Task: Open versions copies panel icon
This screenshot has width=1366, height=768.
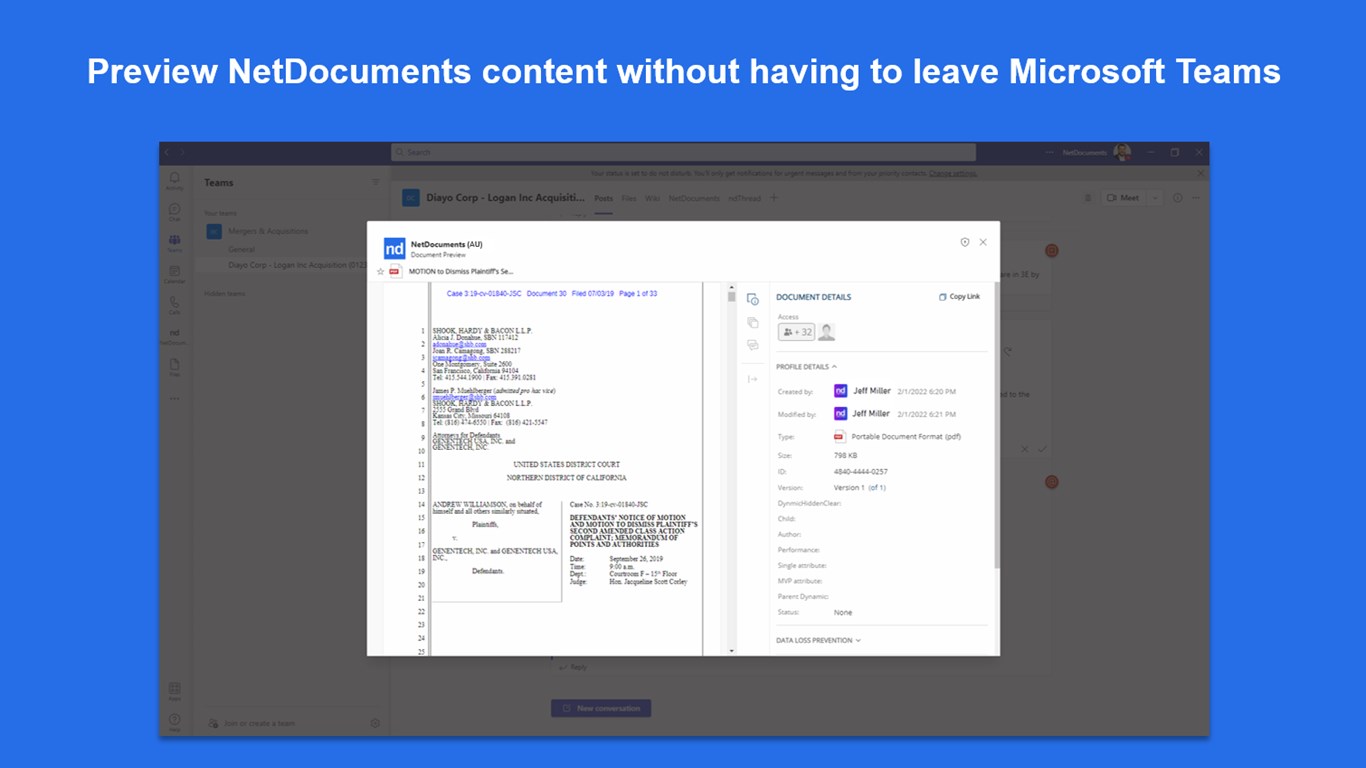Action: (x=753, y=322)
